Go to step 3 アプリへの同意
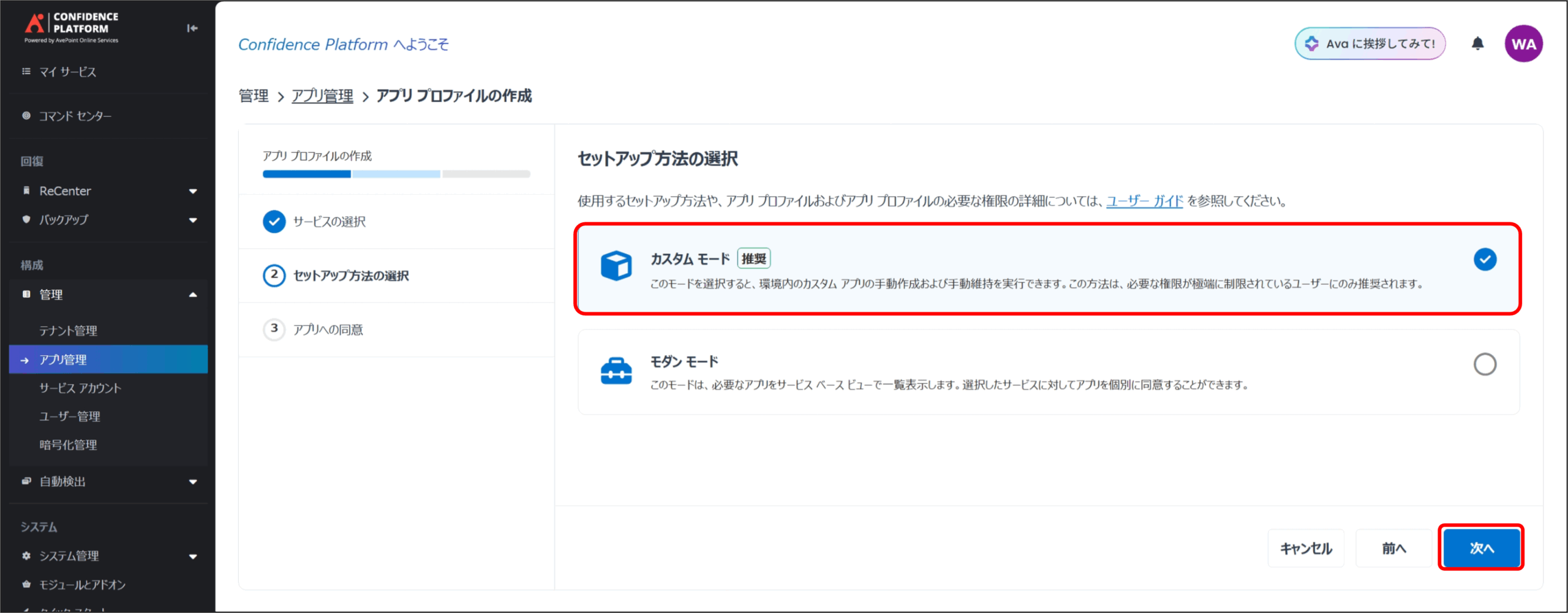 (x=328, y=330)
